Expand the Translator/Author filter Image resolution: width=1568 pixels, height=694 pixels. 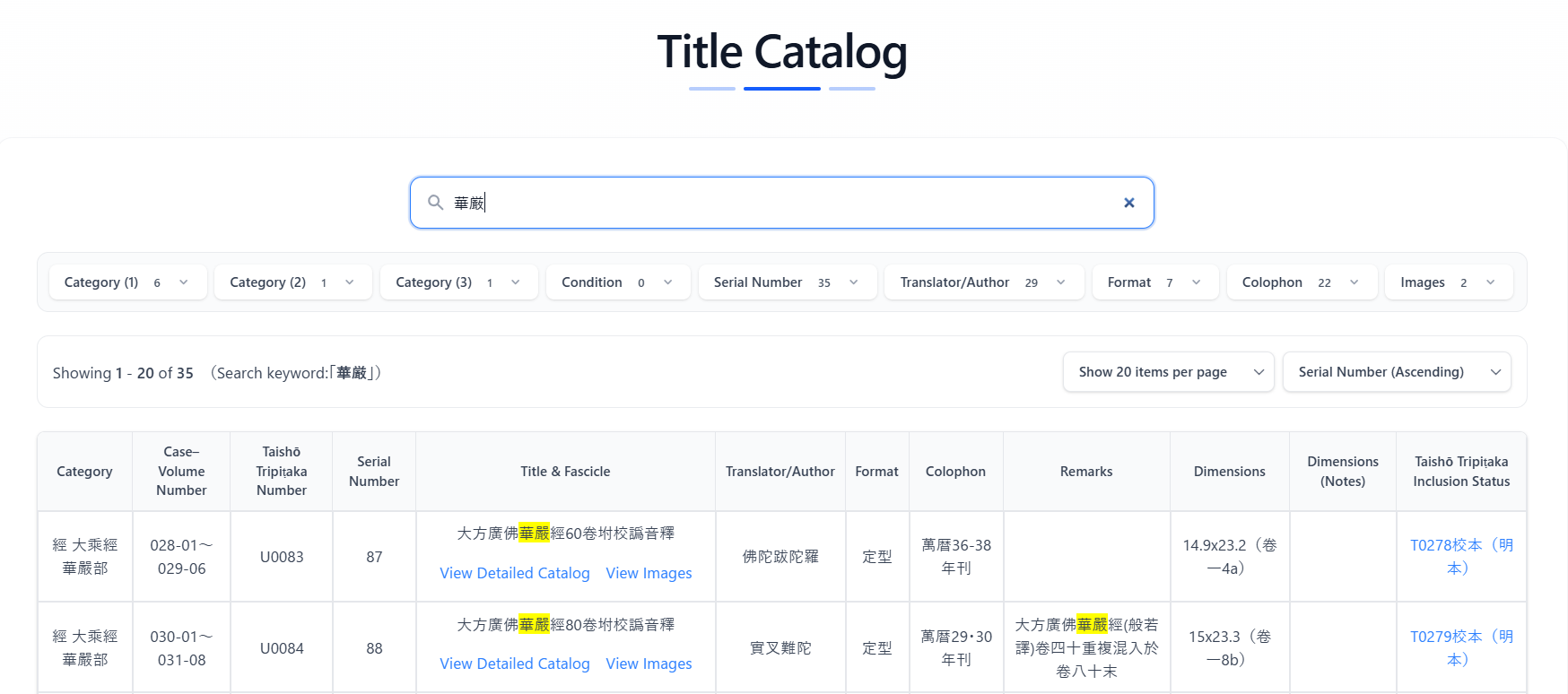click(983, 282)
